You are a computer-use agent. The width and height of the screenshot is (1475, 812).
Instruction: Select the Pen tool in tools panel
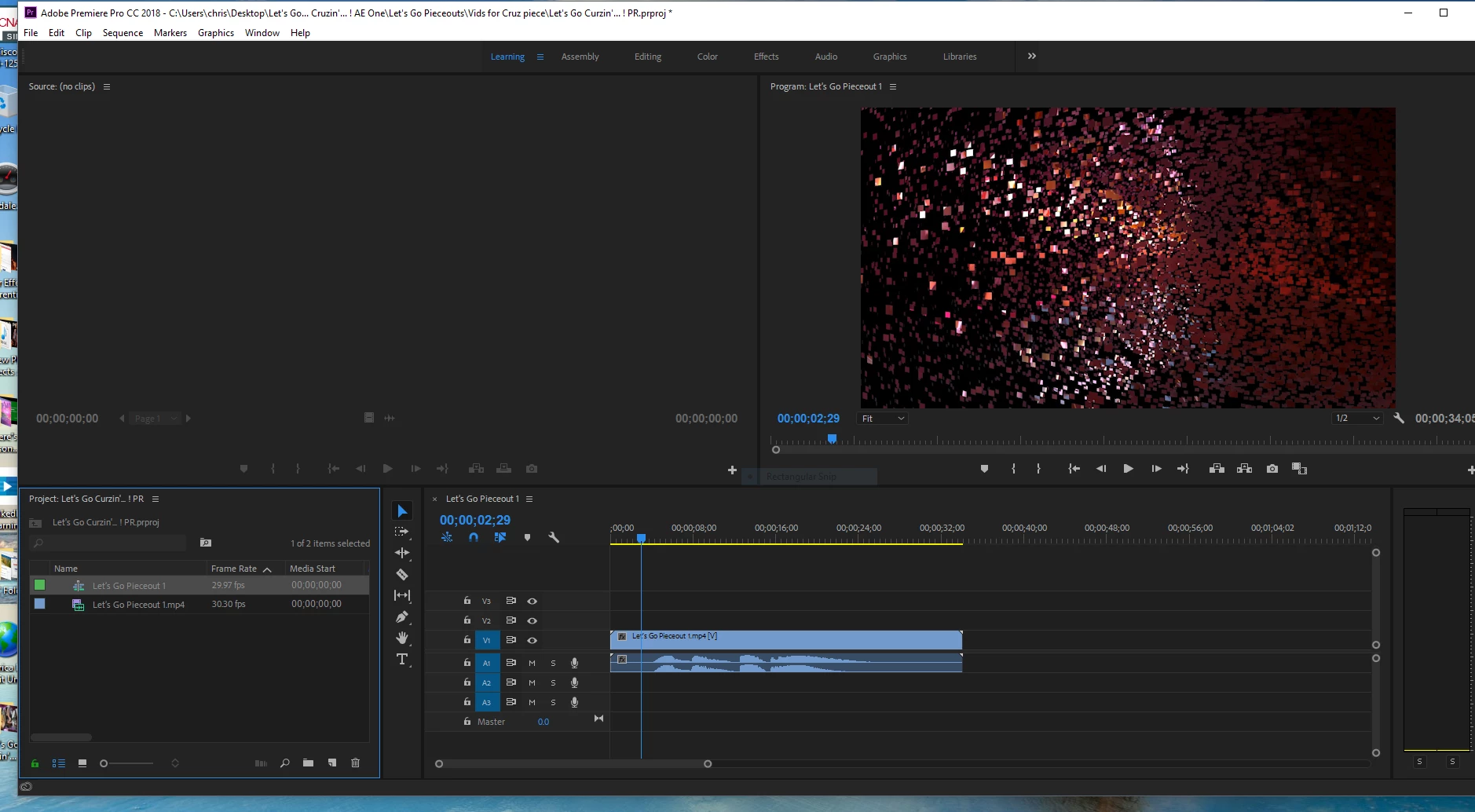coord(402,617)
